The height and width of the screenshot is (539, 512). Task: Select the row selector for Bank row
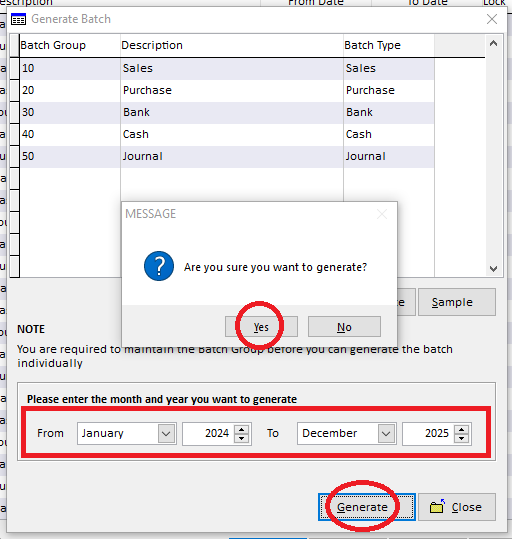point(14,112)
